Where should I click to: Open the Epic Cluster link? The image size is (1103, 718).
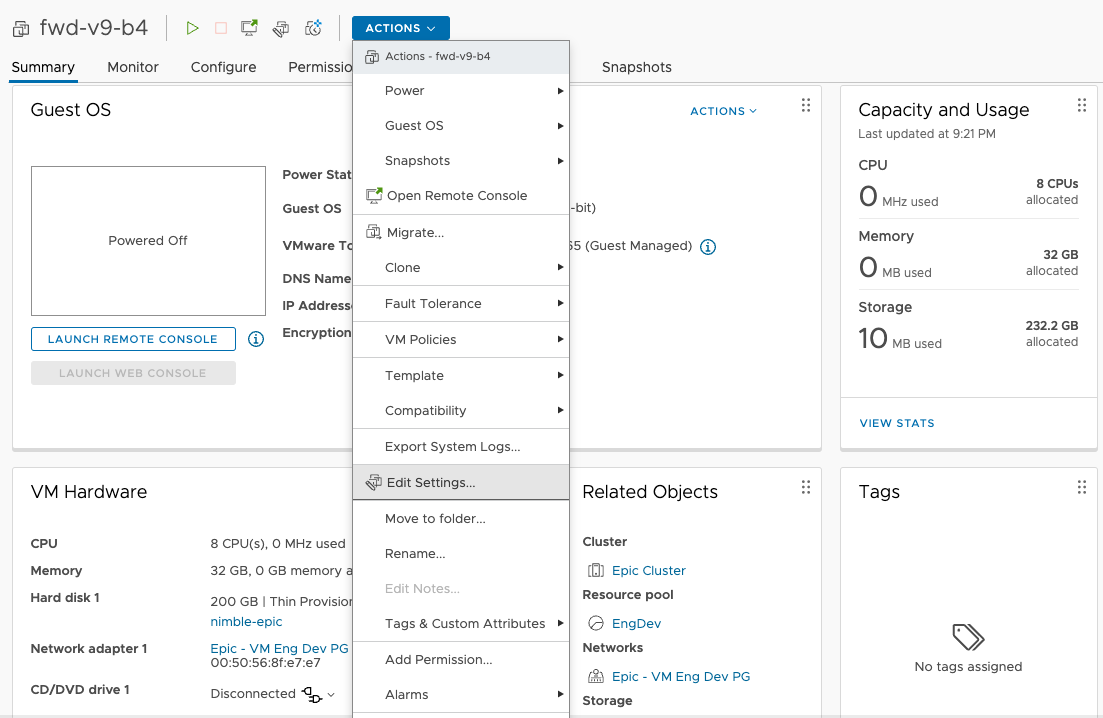coord(648,570)
